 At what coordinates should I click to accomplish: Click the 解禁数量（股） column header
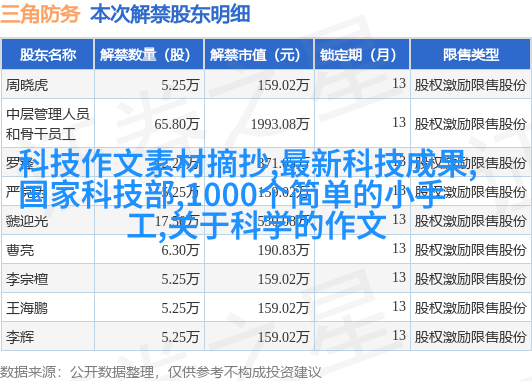coord(149,55)
